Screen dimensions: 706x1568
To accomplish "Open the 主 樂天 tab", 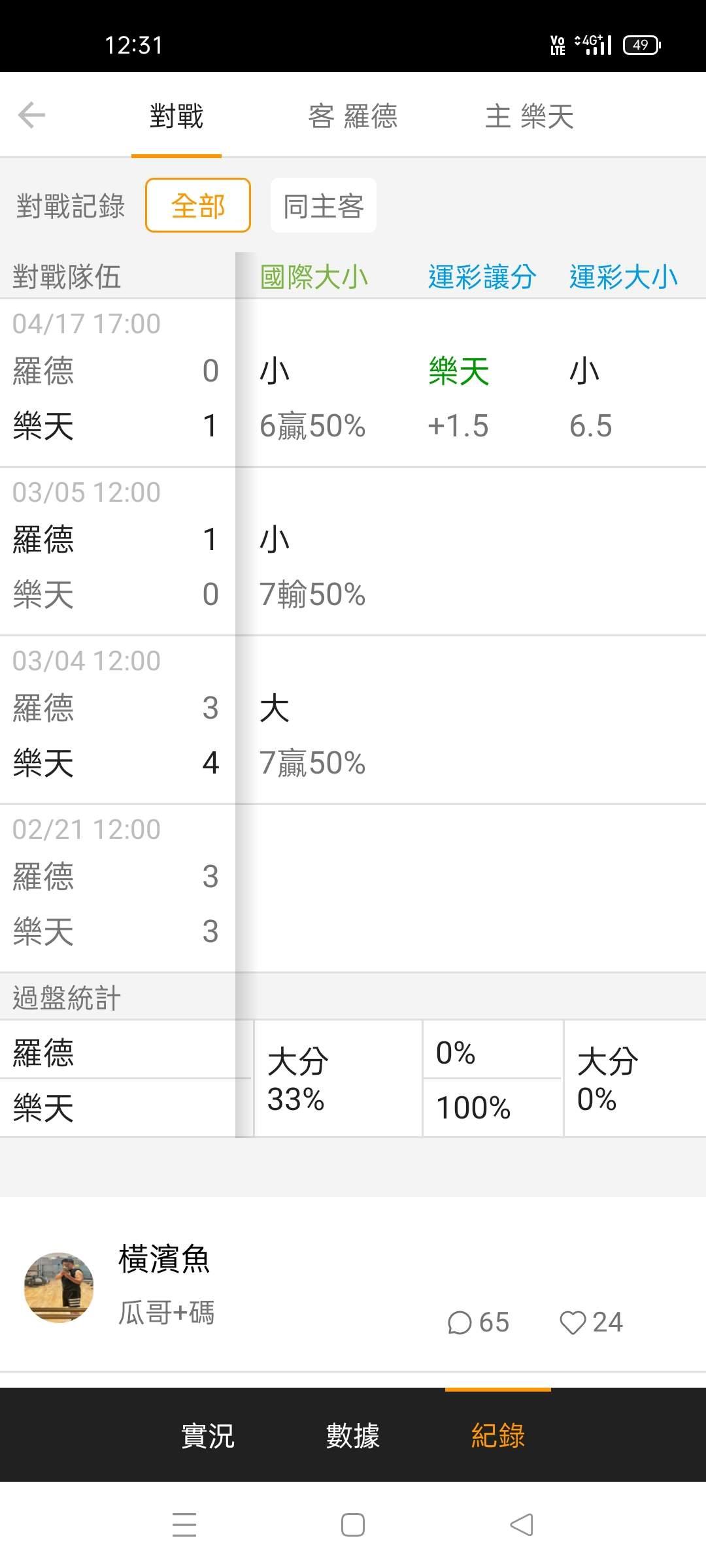I will (x=529, y=116).
